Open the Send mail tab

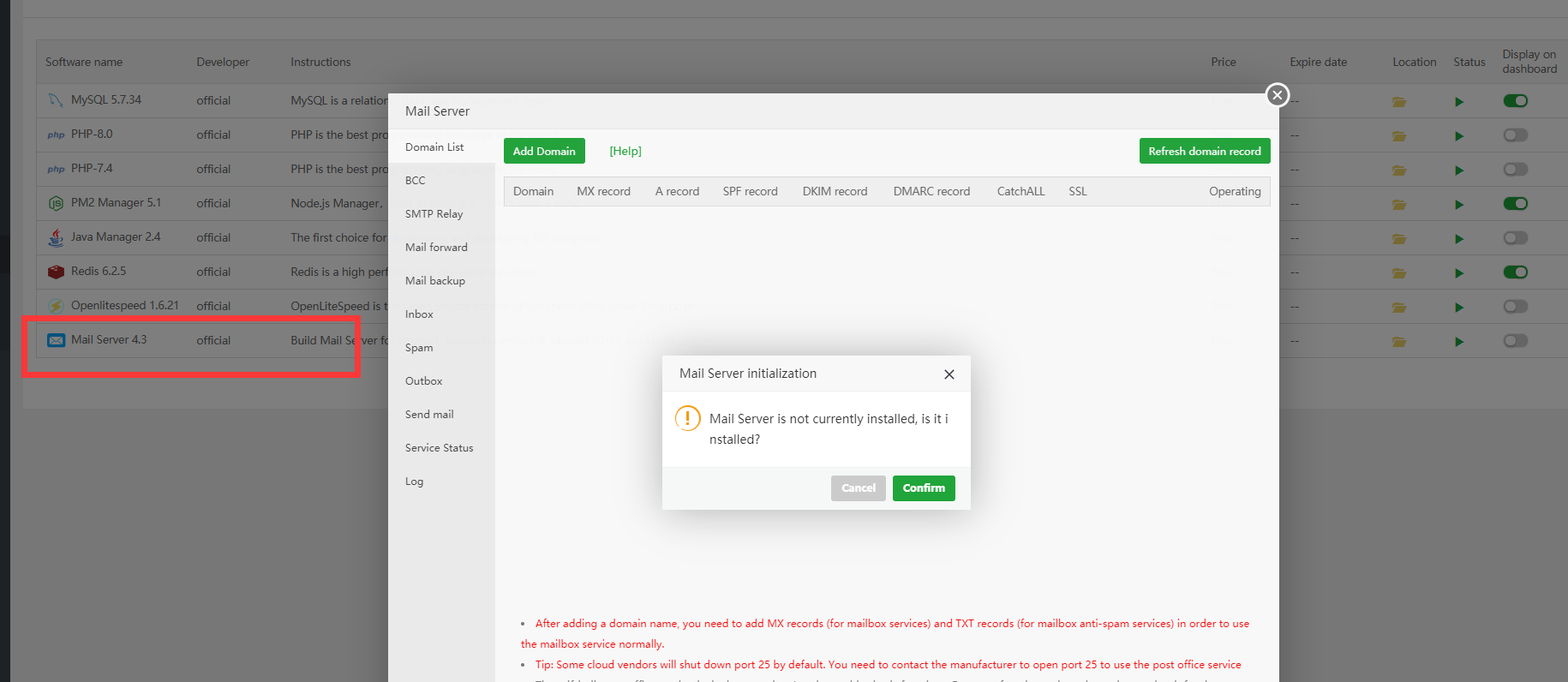pos(441,414)
